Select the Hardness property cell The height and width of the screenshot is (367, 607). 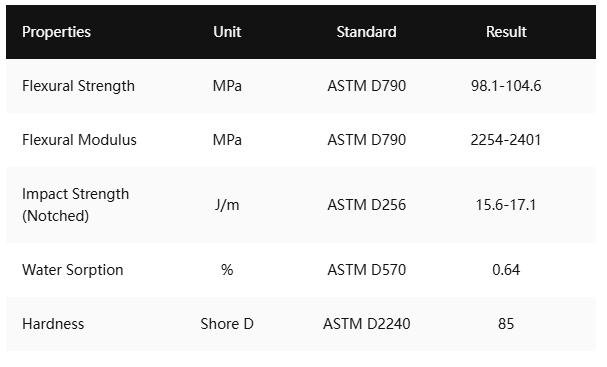53,324
